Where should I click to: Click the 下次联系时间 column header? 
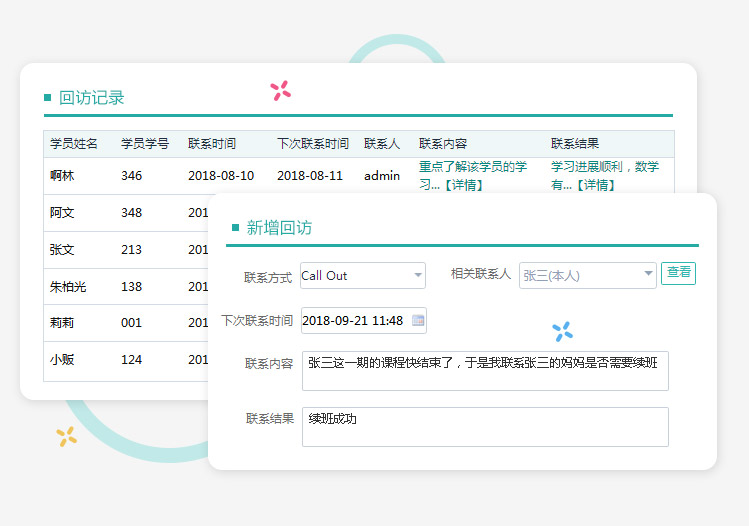coord(313,144)
